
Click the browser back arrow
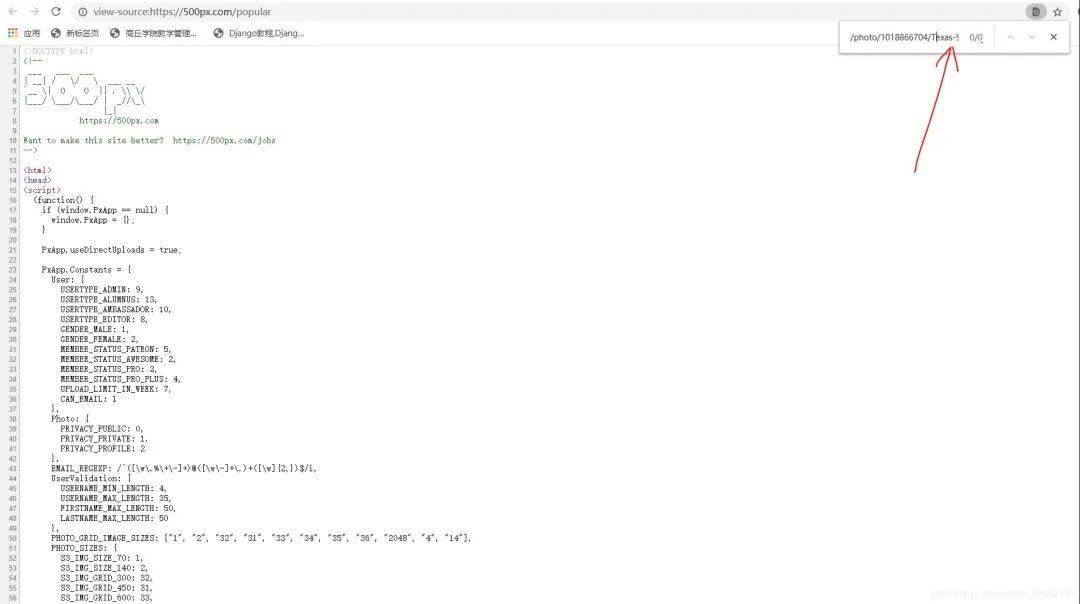tap(12, 12)
